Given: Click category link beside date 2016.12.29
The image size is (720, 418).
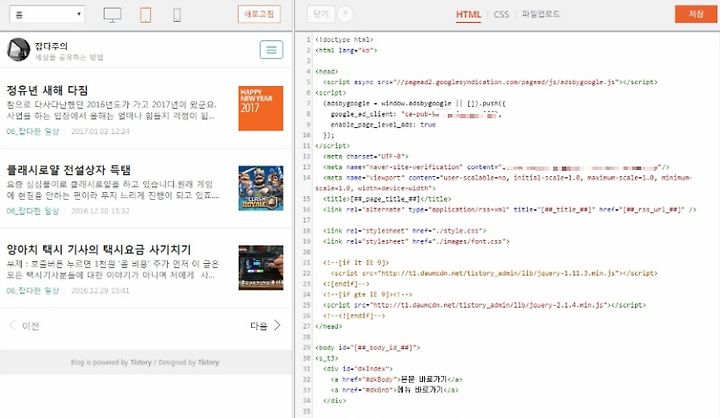Looking at the screenshot, I should pos(33,291).
